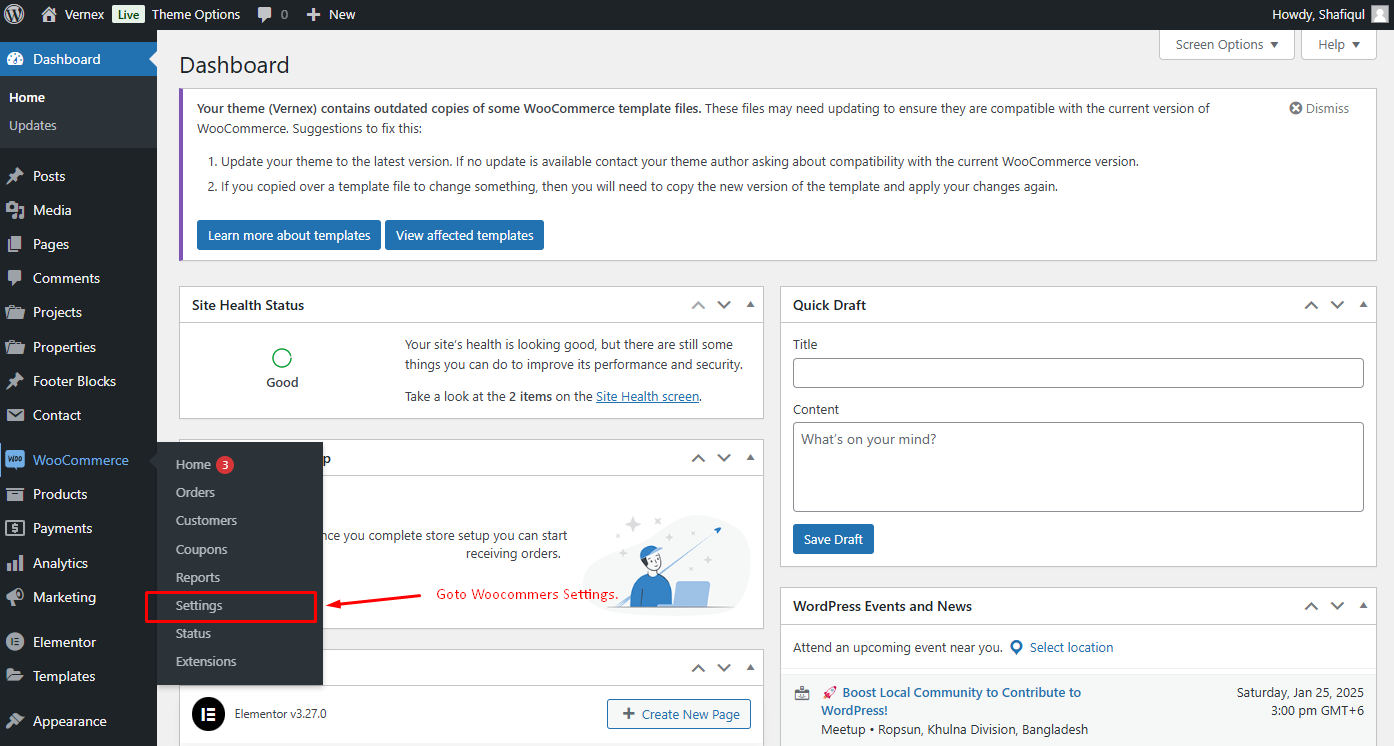Click Learn more about templates button
The width and height of the screenshot is (1394, 746).
click(x=289, y=235)
